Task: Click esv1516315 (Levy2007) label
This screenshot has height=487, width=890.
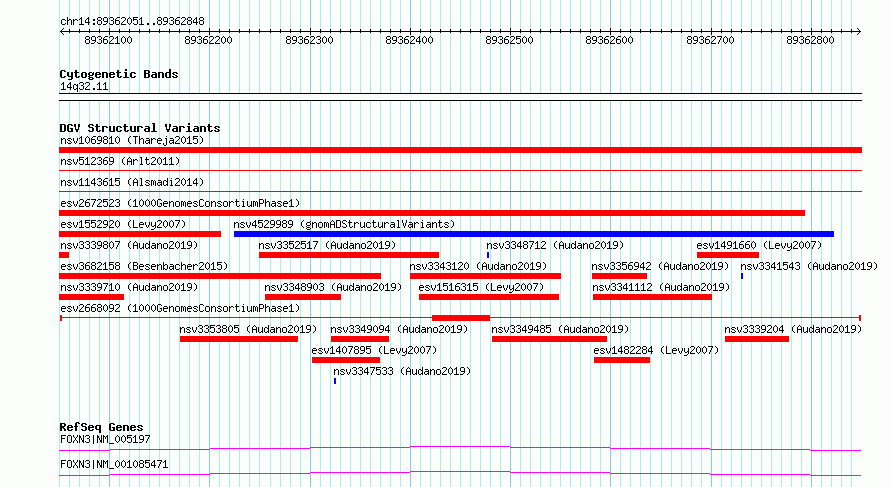Action: pos(481,287)
